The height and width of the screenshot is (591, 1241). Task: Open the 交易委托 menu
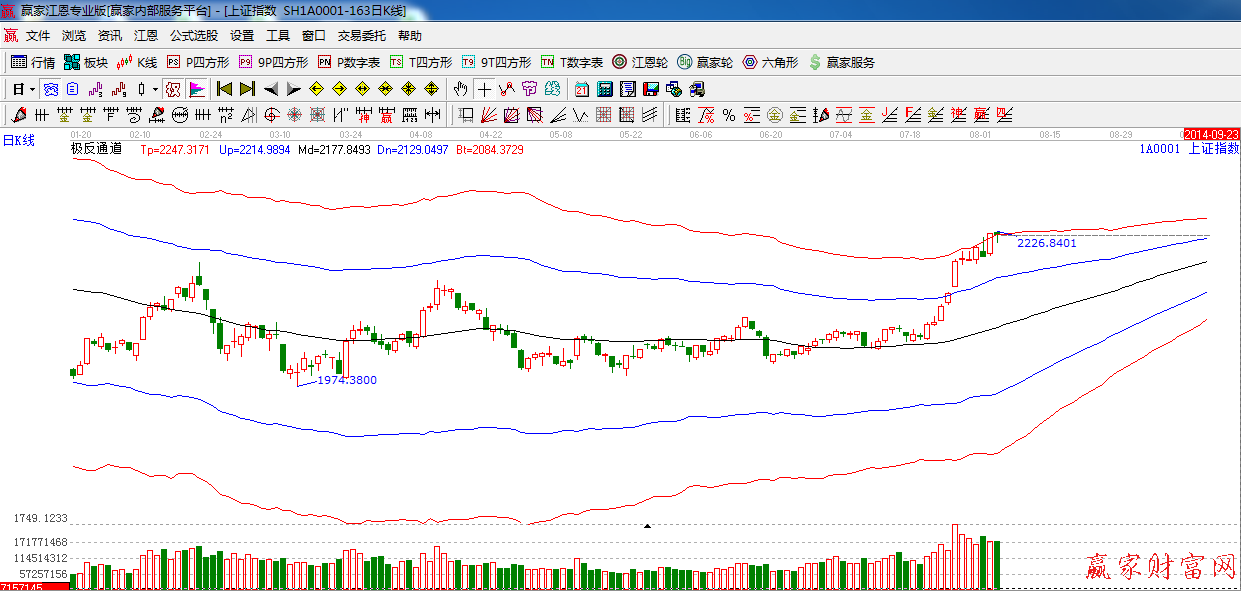[x=361, y=36]
